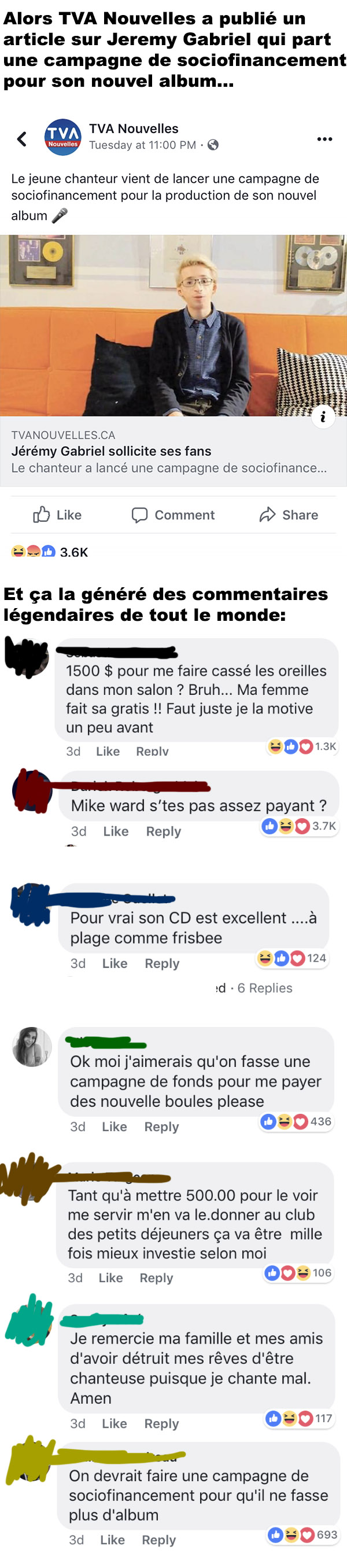Click the article photo thumbnail
Image resolution: width=347 pixels, height=1568 pixels.
[x=173, y=326]
